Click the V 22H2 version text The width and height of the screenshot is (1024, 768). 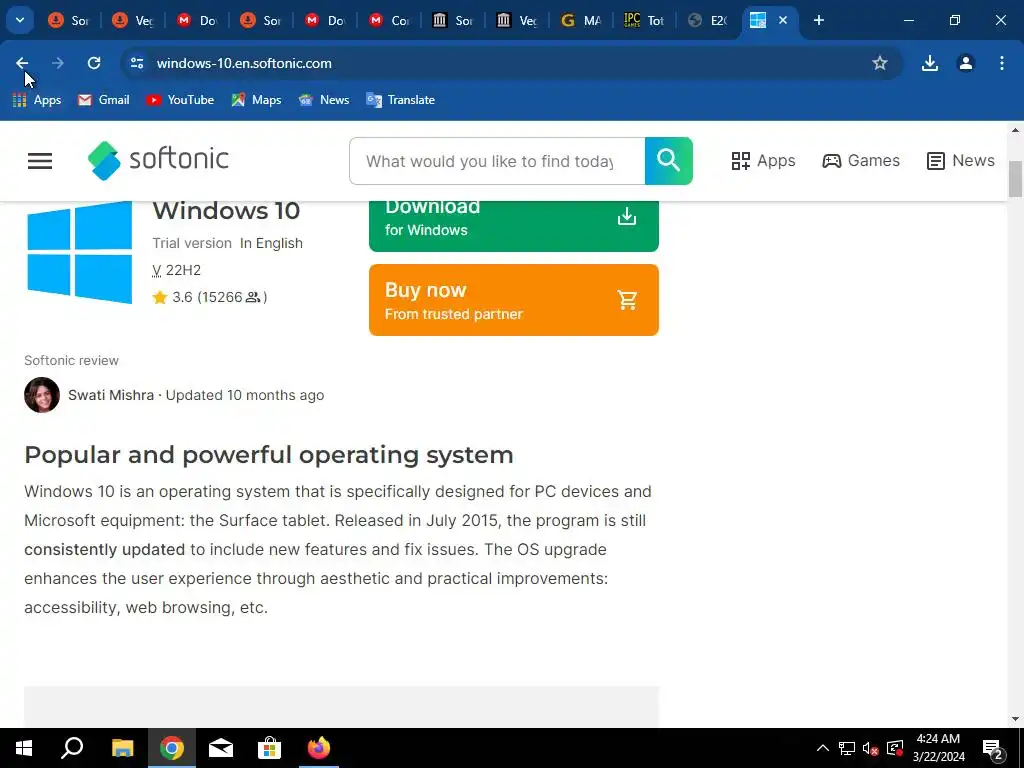tap(176, 270)
